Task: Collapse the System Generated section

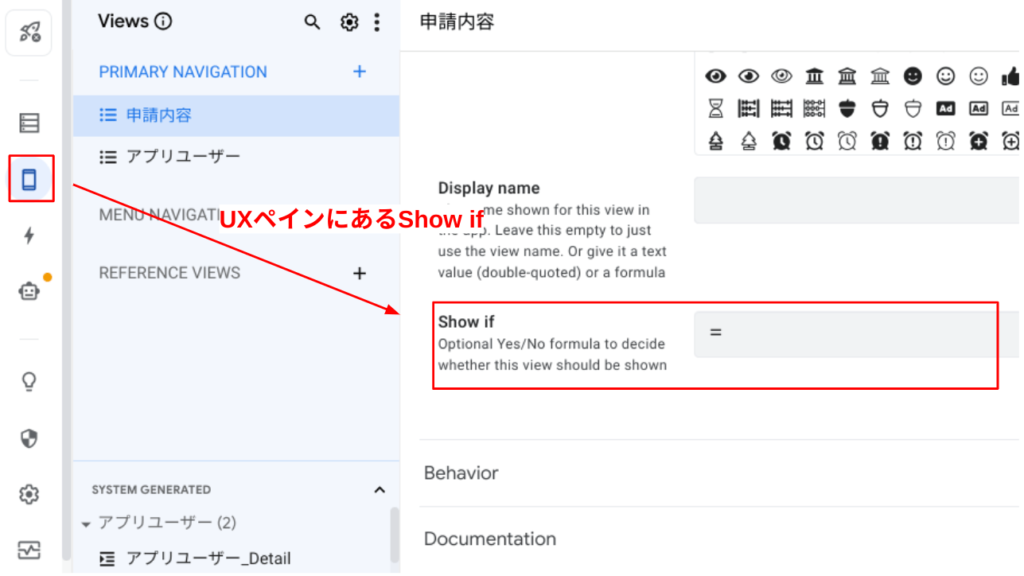Action: (x=379, y=490)
